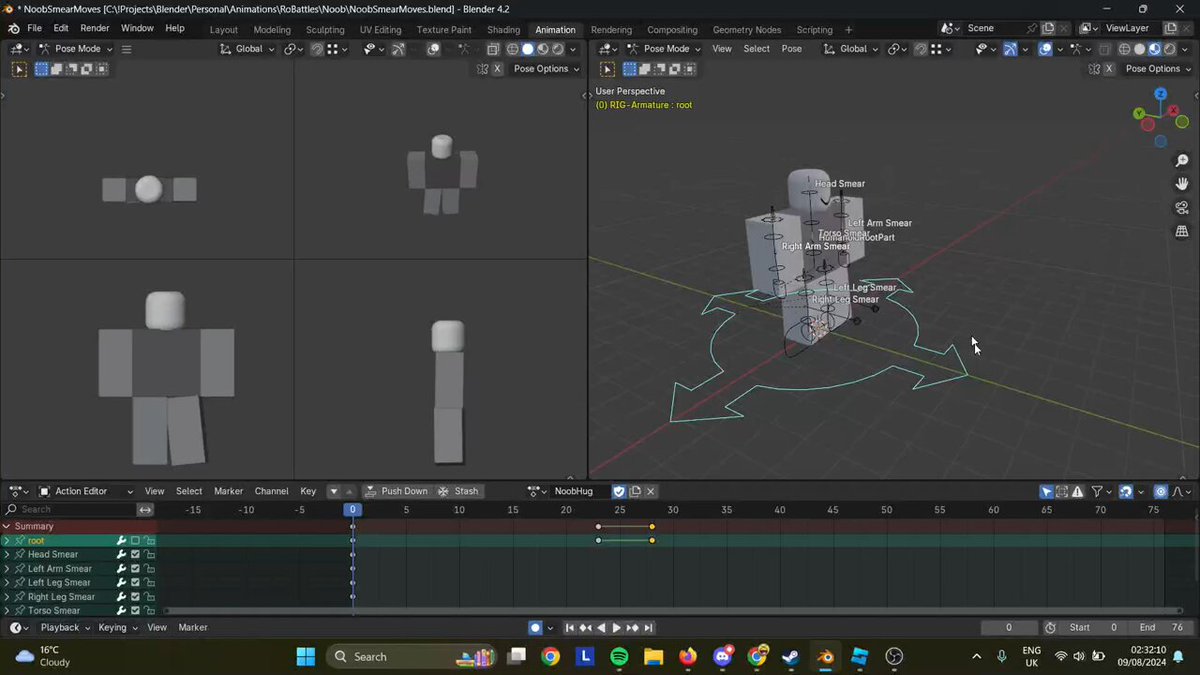Viewport: 1200px width, 675px height.
Task: Click the play reversed button
Action: tap(601, 628)
